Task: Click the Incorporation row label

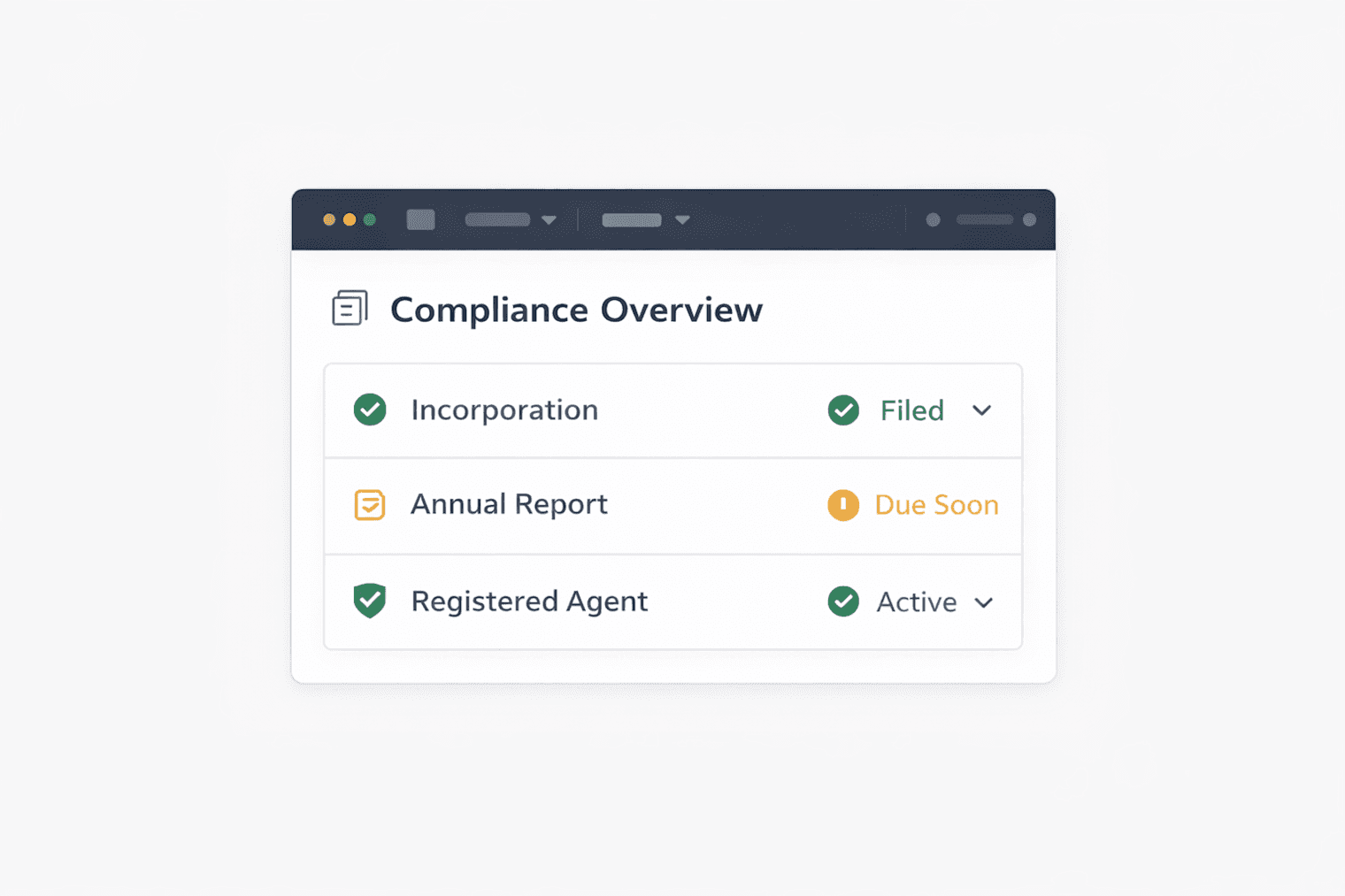Action: [x=504, y=410]
